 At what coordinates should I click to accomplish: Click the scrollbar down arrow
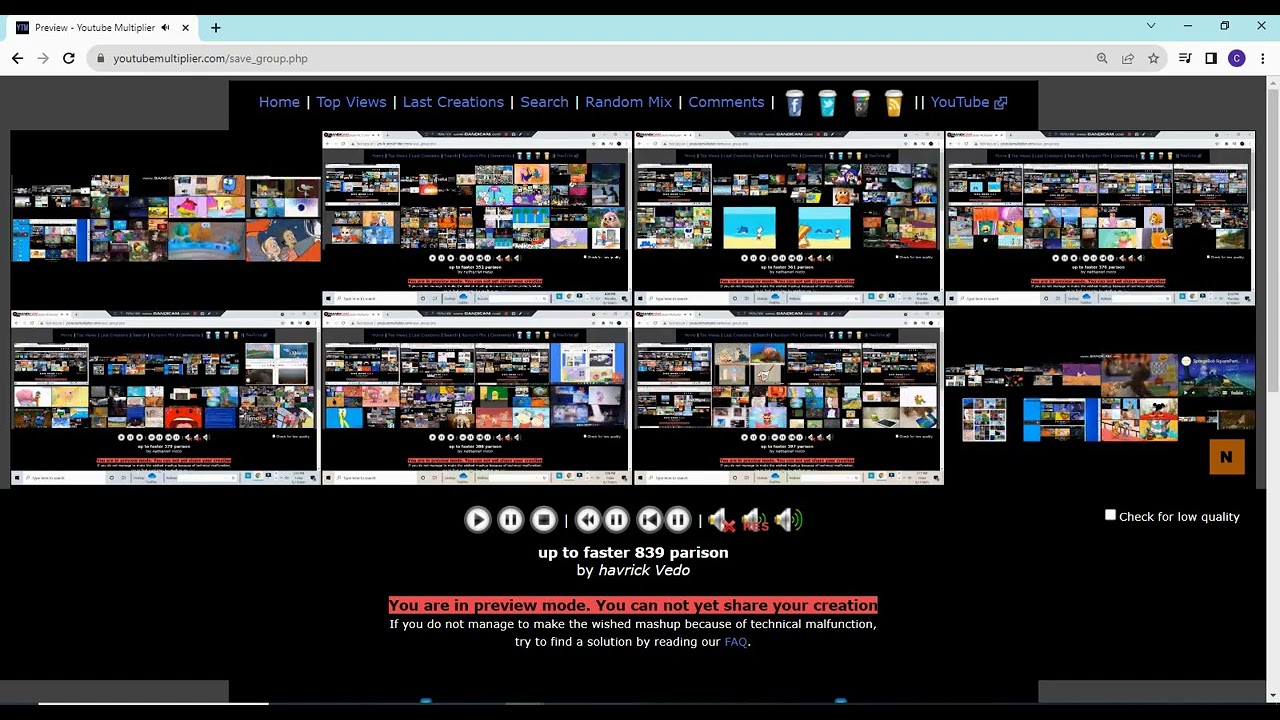pyautogui.click(x=1273, y=695)
